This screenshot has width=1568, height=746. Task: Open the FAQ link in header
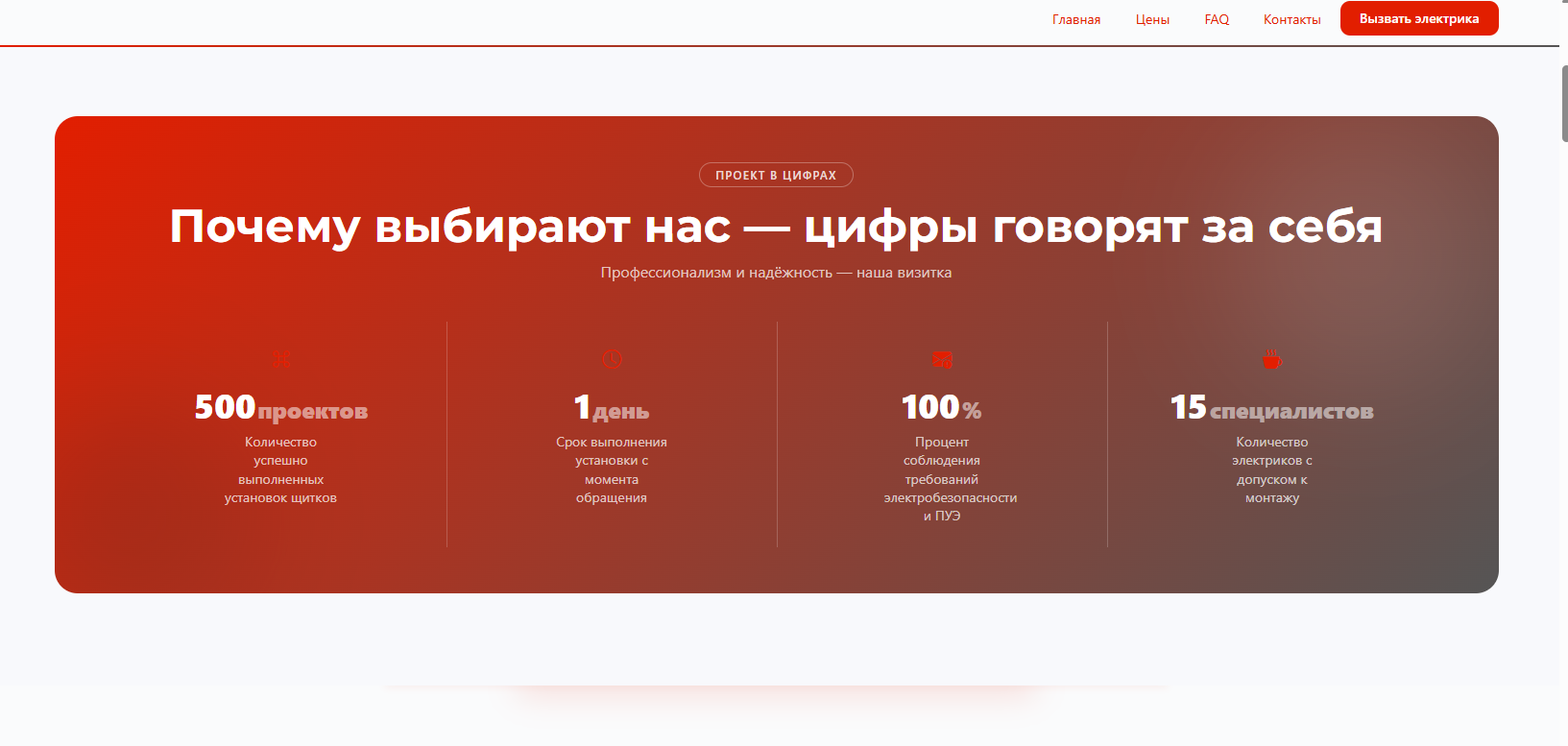1217,19
